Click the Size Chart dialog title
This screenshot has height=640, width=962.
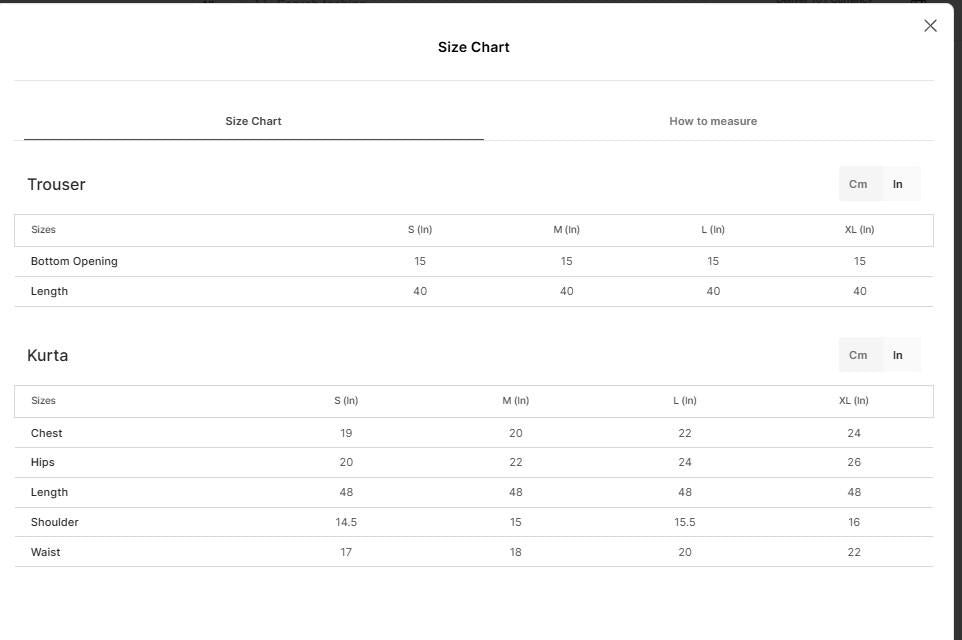tap(474, 47)
